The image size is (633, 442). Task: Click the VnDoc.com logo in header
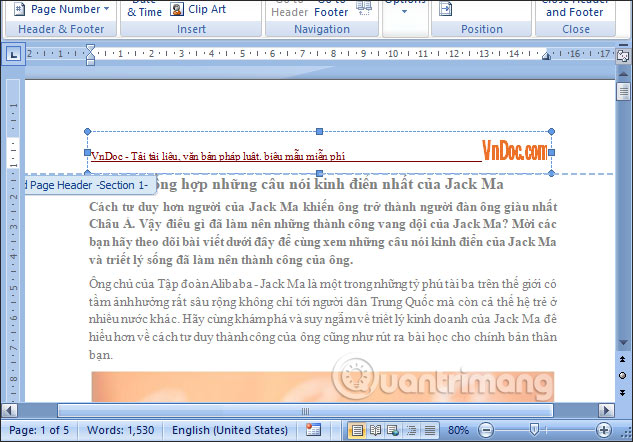515,150
